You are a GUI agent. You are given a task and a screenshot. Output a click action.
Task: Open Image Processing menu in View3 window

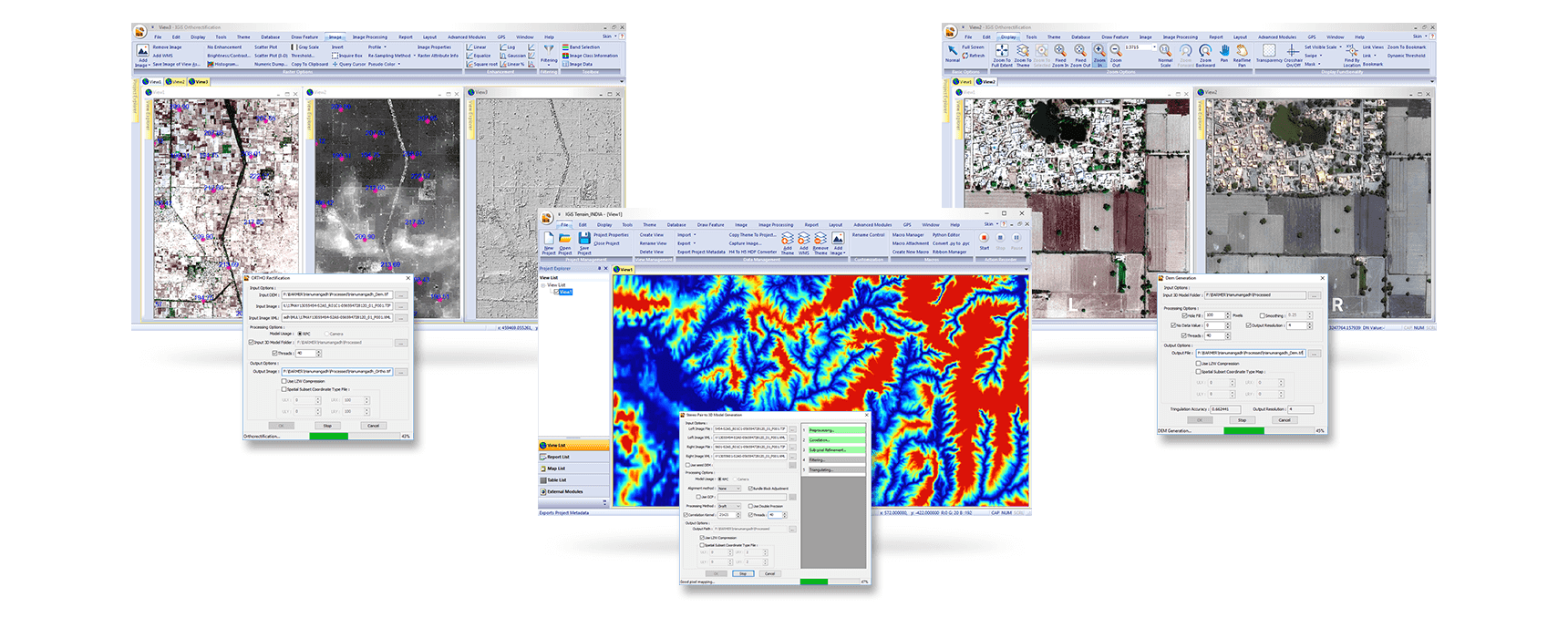370,36
